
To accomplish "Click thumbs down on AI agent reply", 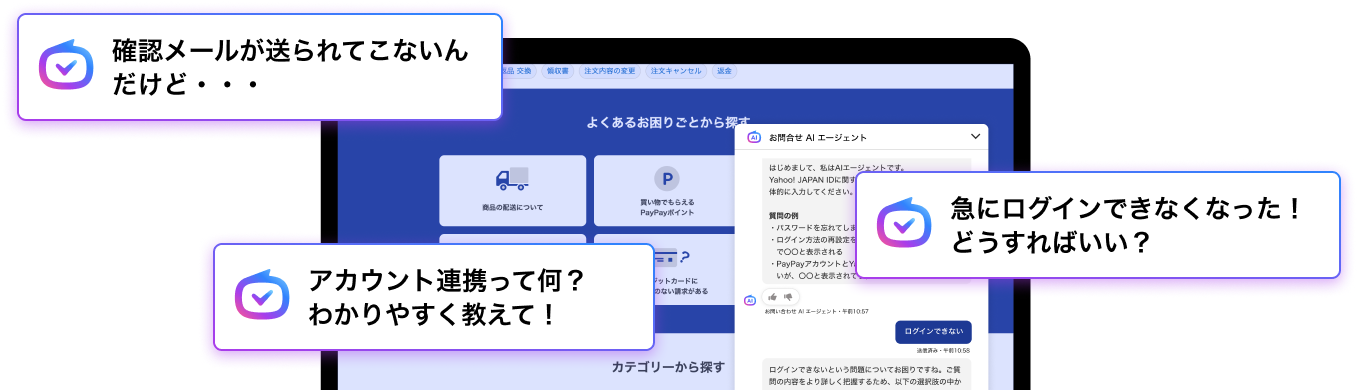I will pyautogui.click(x=787, y=297).
